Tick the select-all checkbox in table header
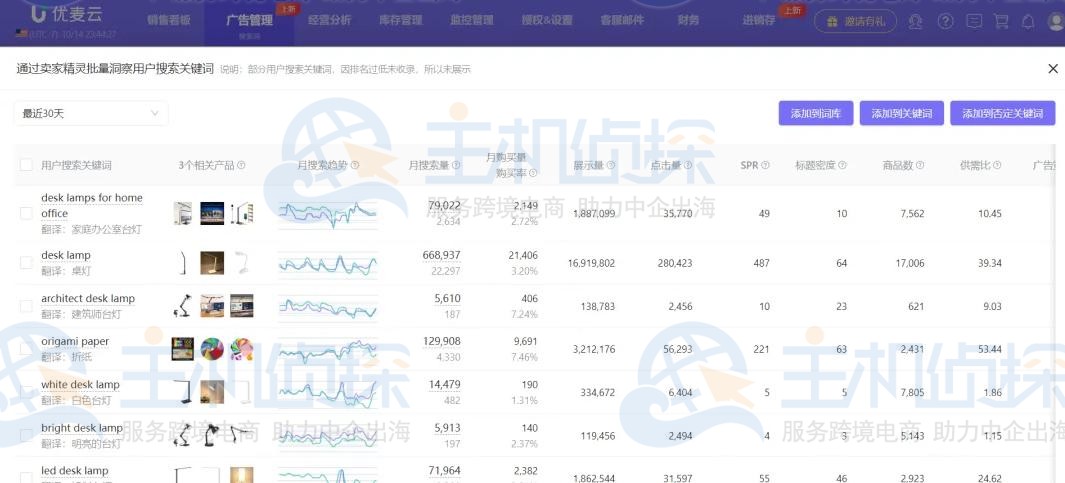The height and width of the screenshot is (483, 1065). click(x=26, y=164)
